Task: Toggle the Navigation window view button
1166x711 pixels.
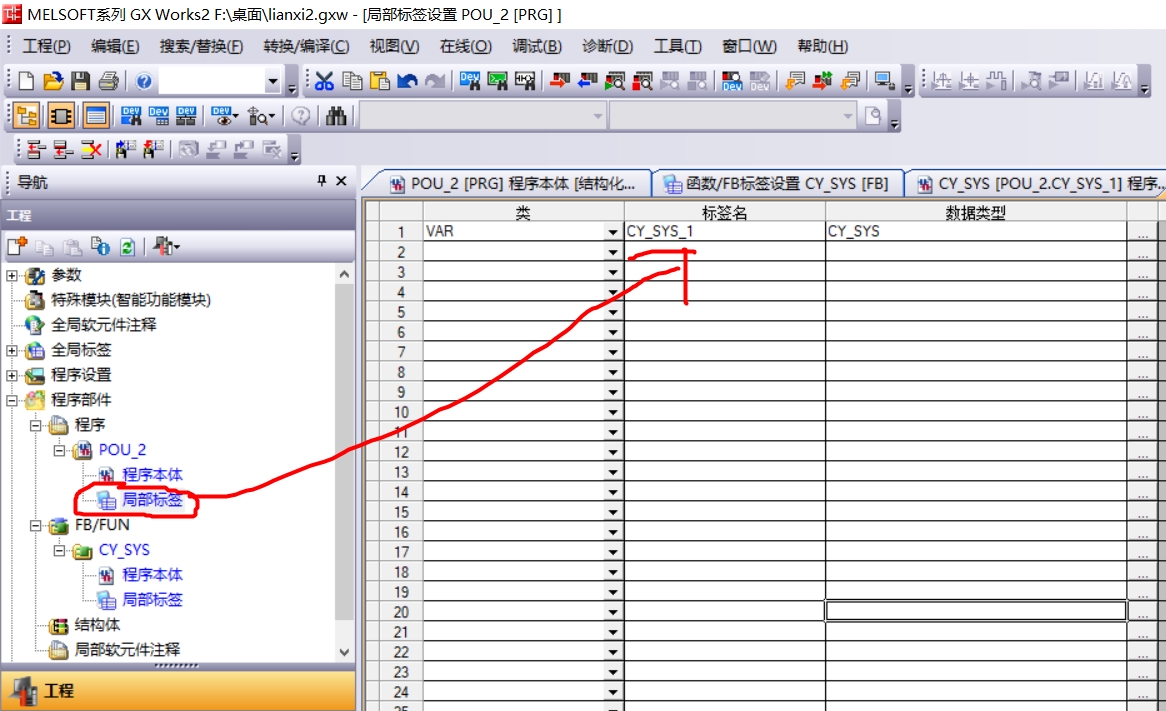Action: click(27, 116)
